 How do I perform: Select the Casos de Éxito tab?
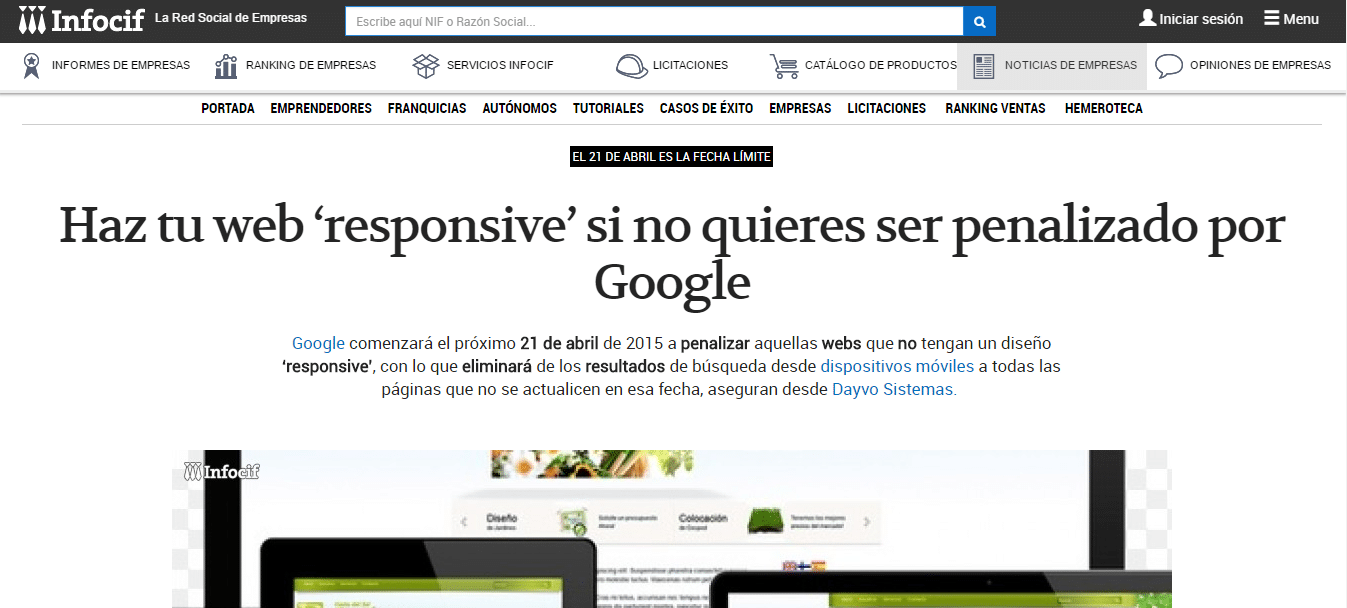(706, 108)
